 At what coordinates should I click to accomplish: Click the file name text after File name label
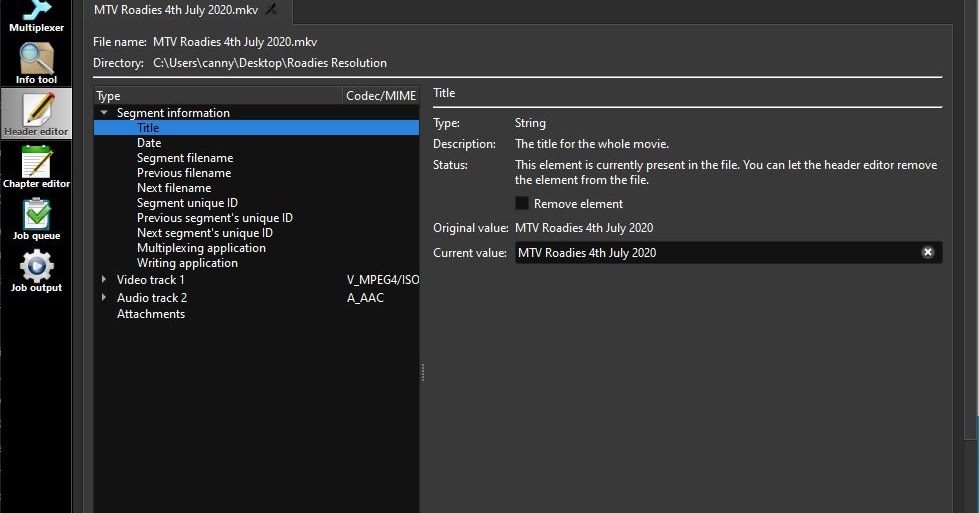point(235,42)
